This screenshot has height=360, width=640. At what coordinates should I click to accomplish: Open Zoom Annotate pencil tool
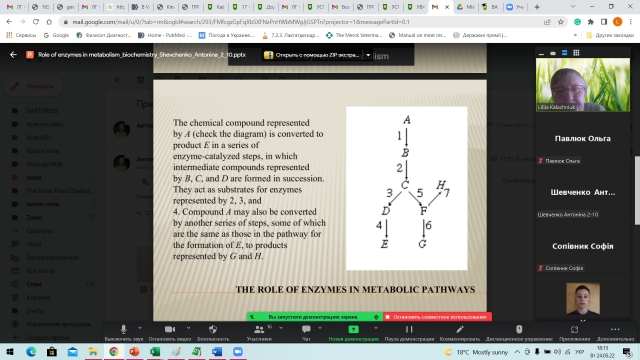pyautogui.click(x=460, y=332)
